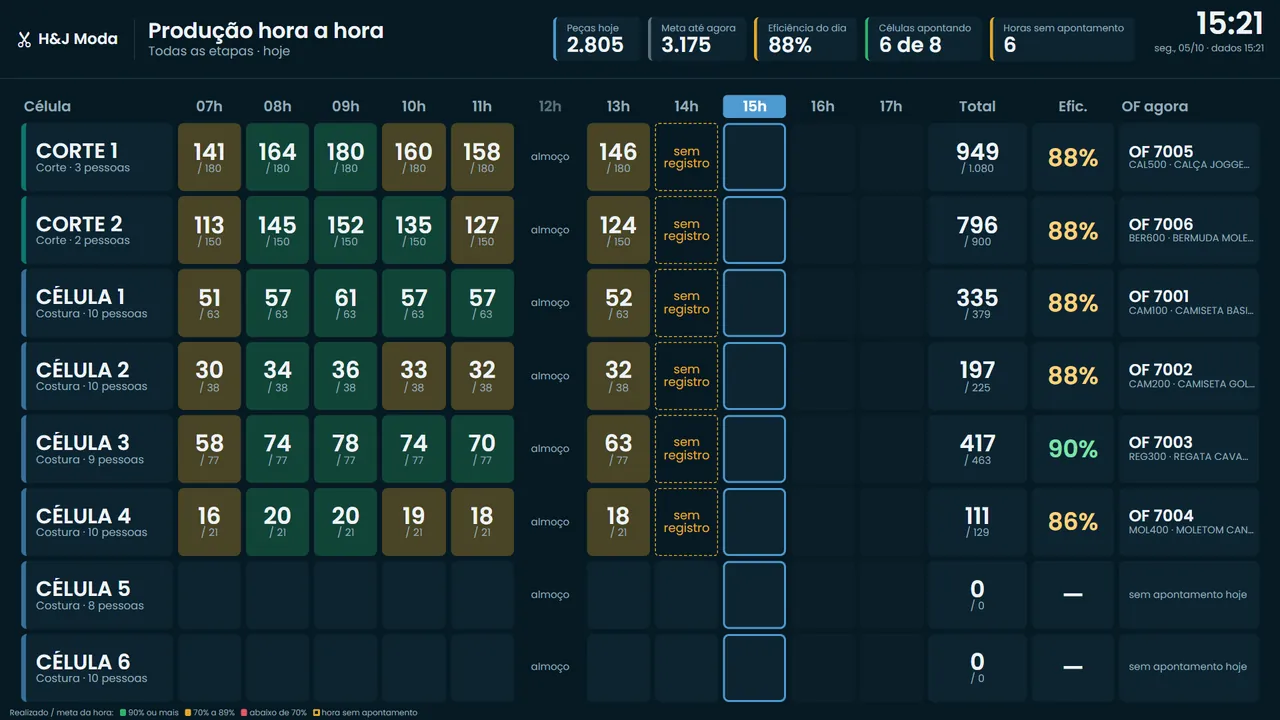Click CÉLULA 2's 10h cell showing 33
Screen dimensions: 1280x720
(414, 376)
